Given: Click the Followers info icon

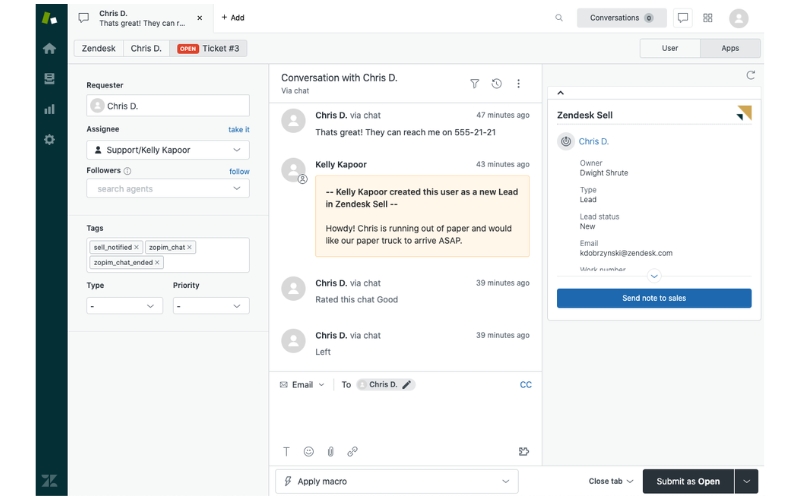Looking at the screenshot, I should [128, 171].
